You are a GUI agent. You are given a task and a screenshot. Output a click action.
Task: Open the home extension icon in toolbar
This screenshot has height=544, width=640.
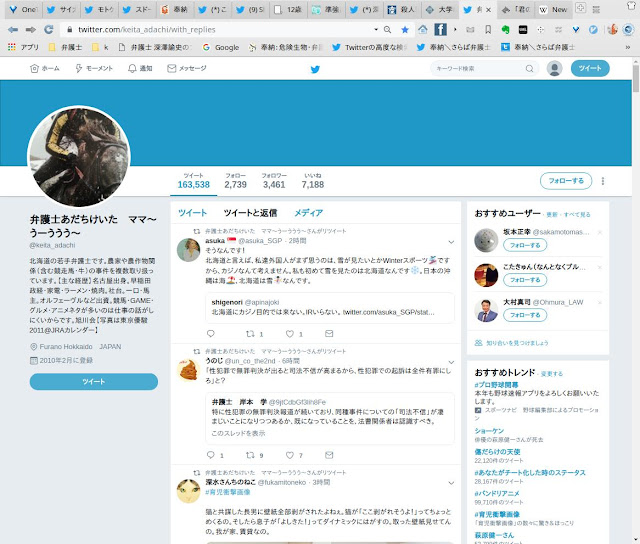click(423, 29)
